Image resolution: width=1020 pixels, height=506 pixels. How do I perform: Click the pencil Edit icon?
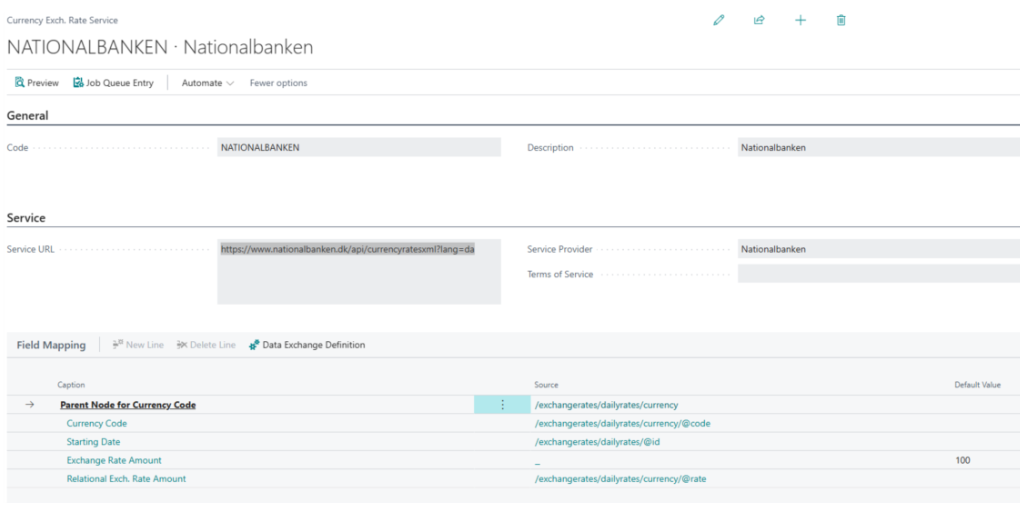718,20
